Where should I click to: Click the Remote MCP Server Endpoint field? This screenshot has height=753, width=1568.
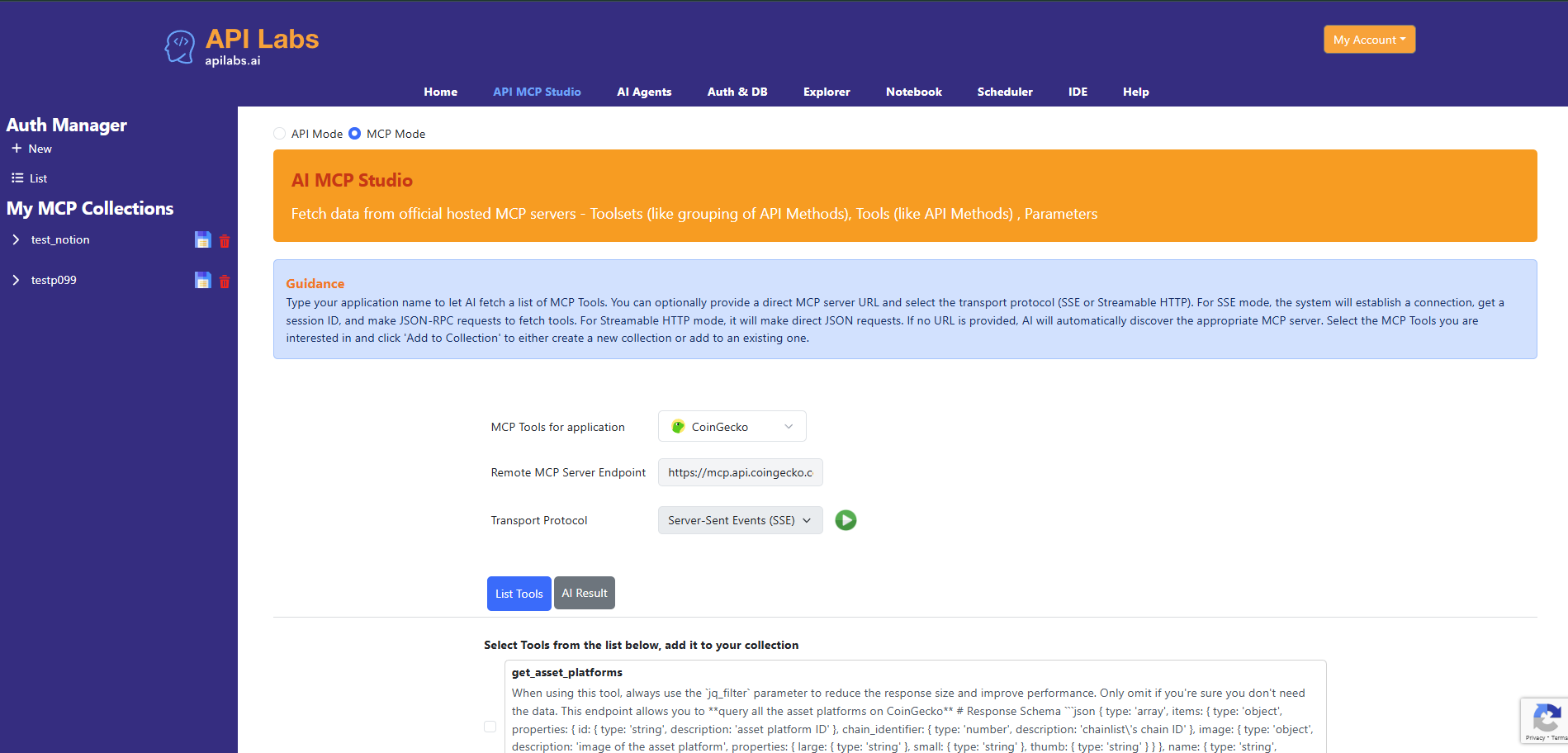741,472
